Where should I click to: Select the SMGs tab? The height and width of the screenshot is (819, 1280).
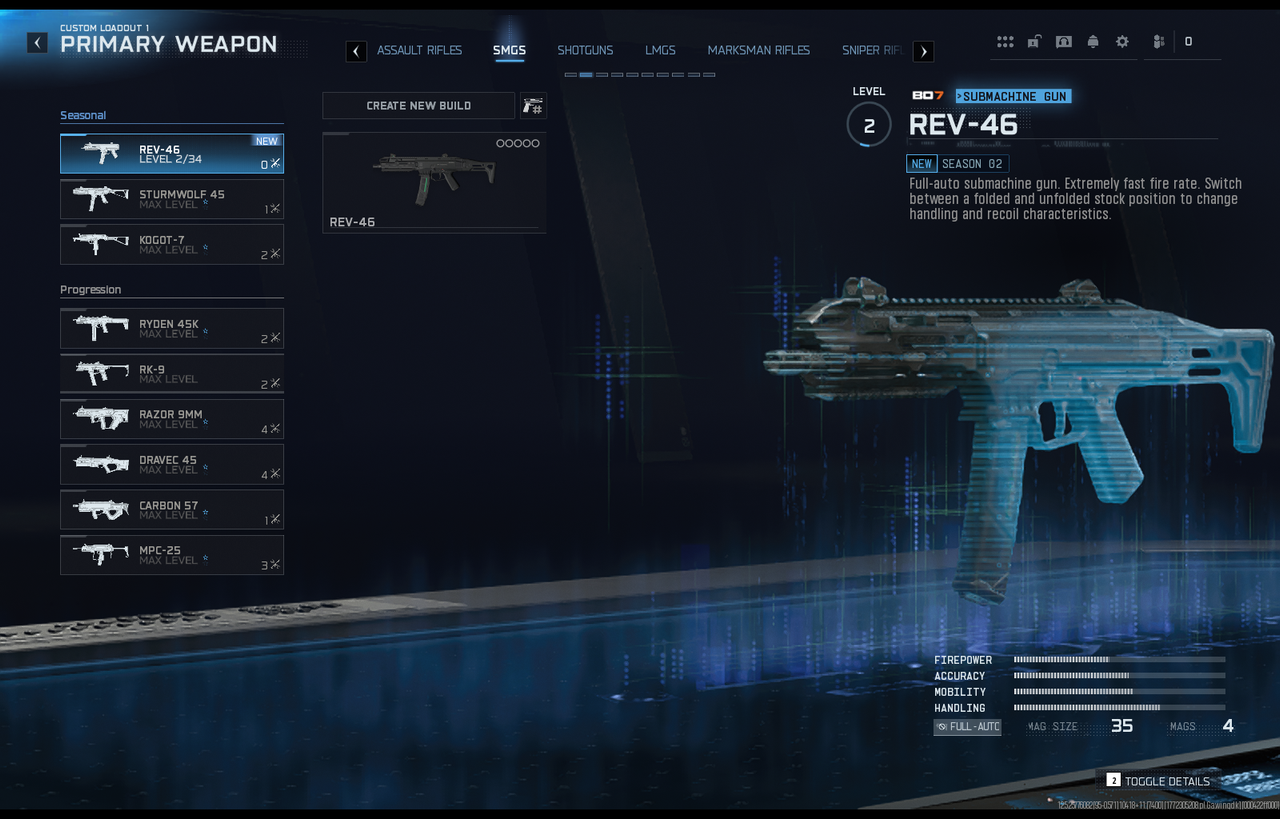509,50
